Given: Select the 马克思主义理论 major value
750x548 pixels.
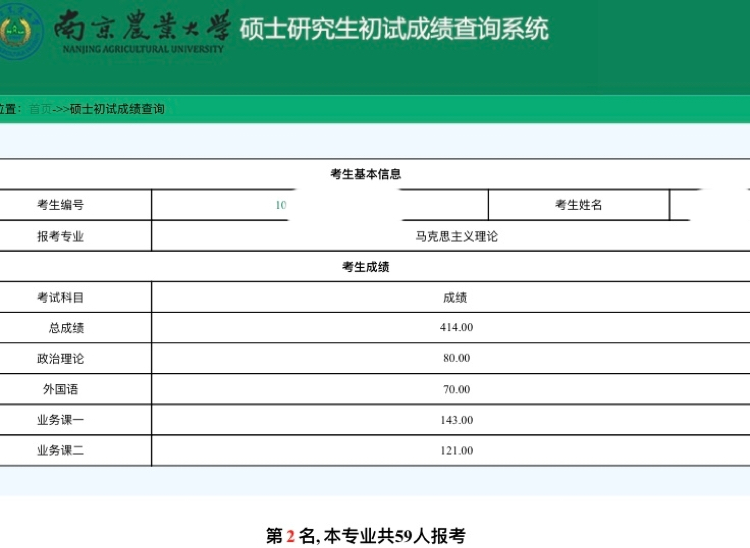Looking at the screenshot, I should point(456,236).
